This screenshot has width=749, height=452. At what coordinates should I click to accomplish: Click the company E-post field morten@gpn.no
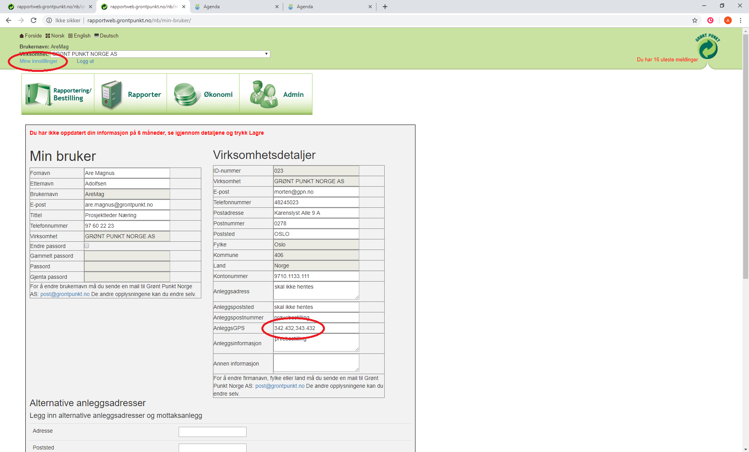(x=316, y=192)
